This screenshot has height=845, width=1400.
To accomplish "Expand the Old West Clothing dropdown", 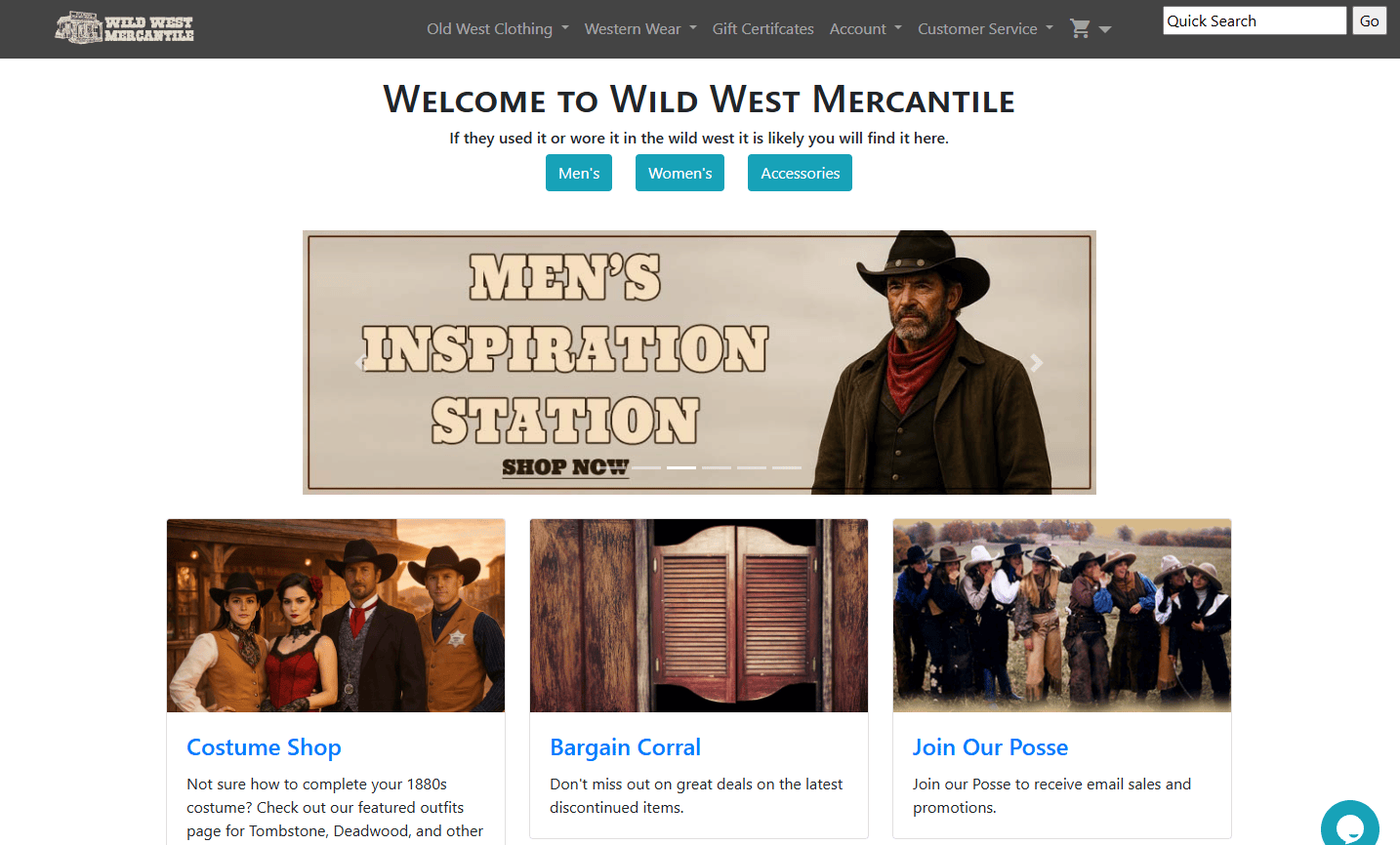I will (x=497, y=28).
